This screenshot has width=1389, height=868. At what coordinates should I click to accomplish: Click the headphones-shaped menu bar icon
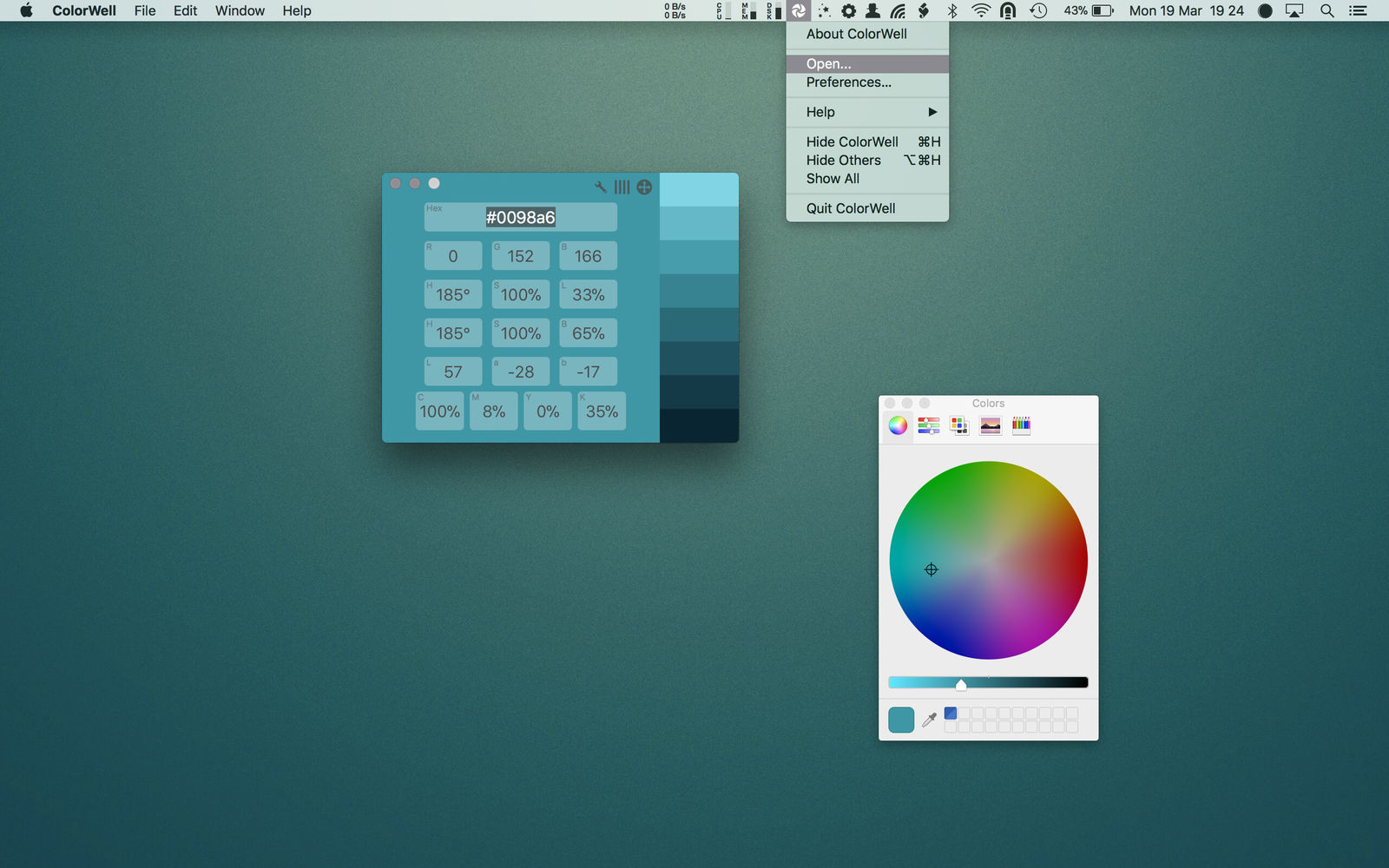(x=1008, y=10)
